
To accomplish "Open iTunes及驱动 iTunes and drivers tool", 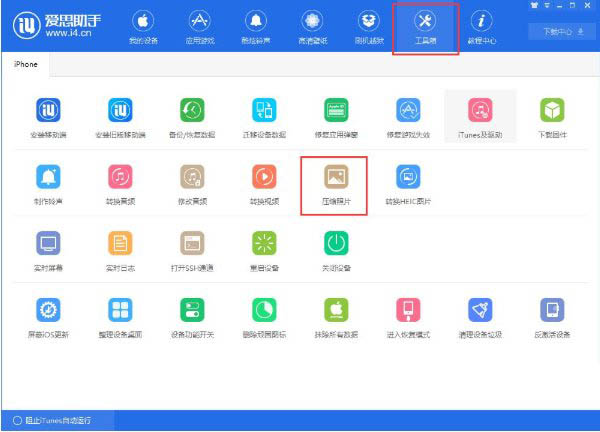I will point(480,118).
